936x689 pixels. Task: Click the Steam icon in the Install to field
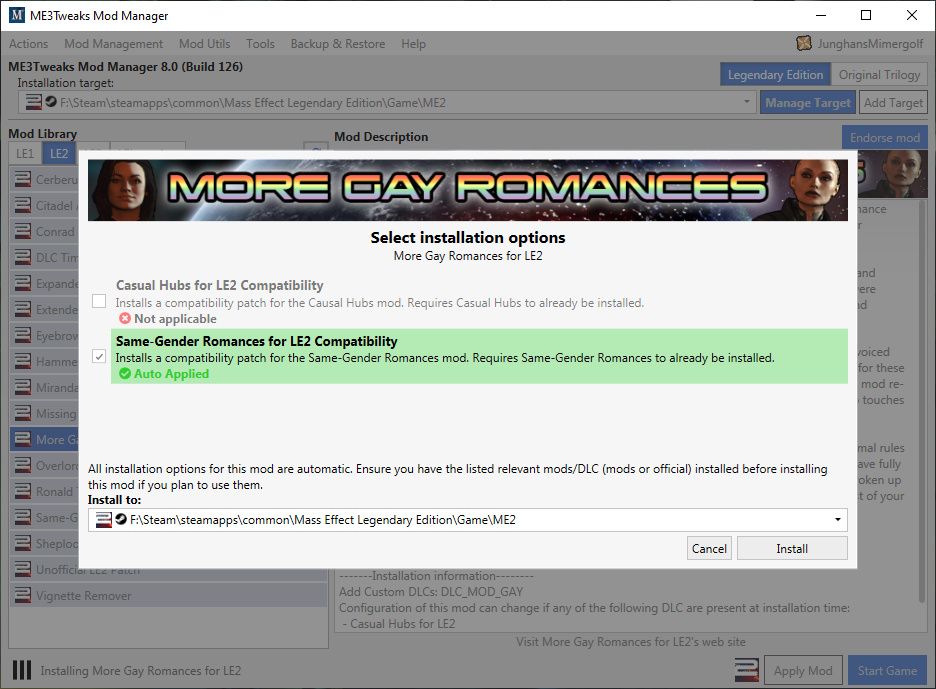point(121,519)
